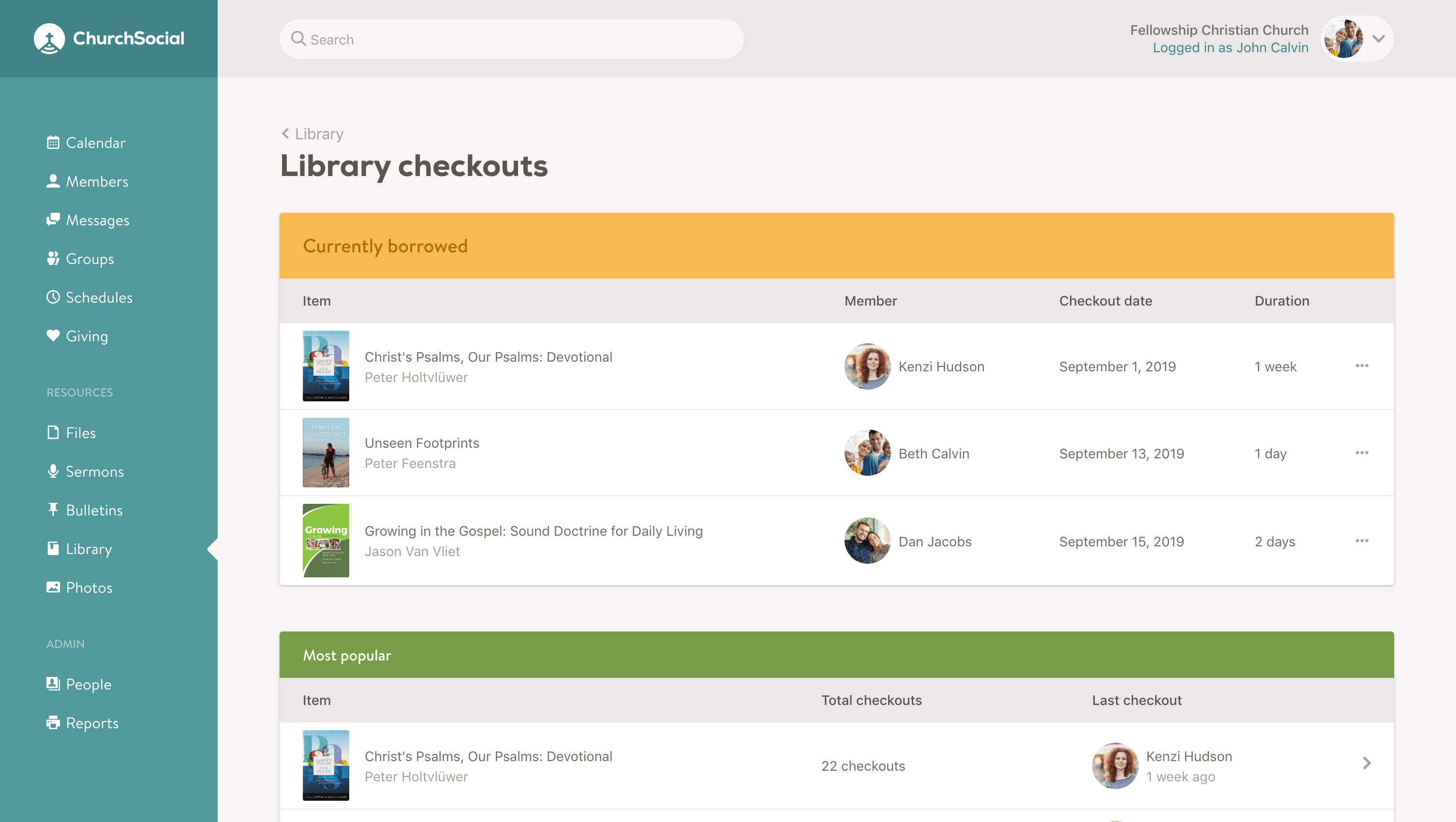The image size is (1456, 822).
Task: Open the search input field
Action: click(511, 39)
